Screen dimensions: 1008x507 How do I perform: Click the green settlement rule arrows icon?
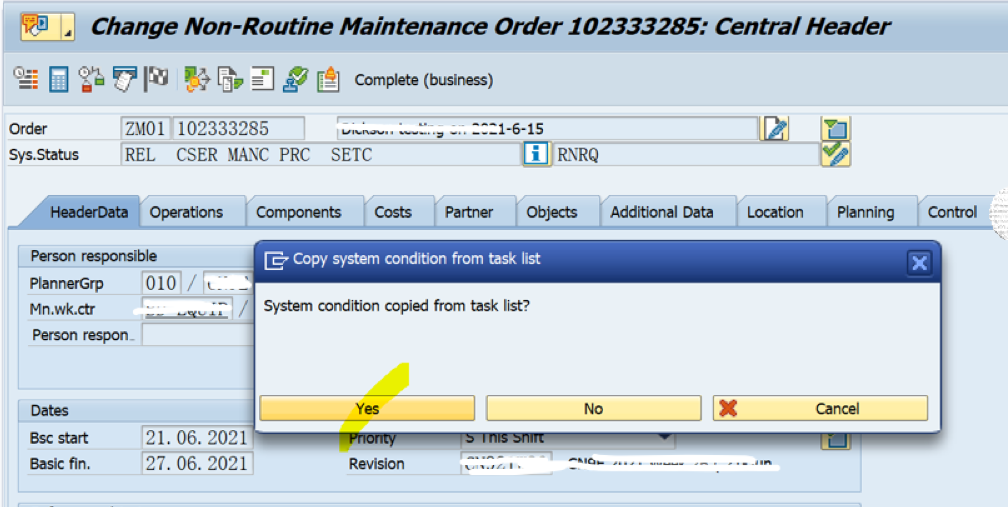197,79
